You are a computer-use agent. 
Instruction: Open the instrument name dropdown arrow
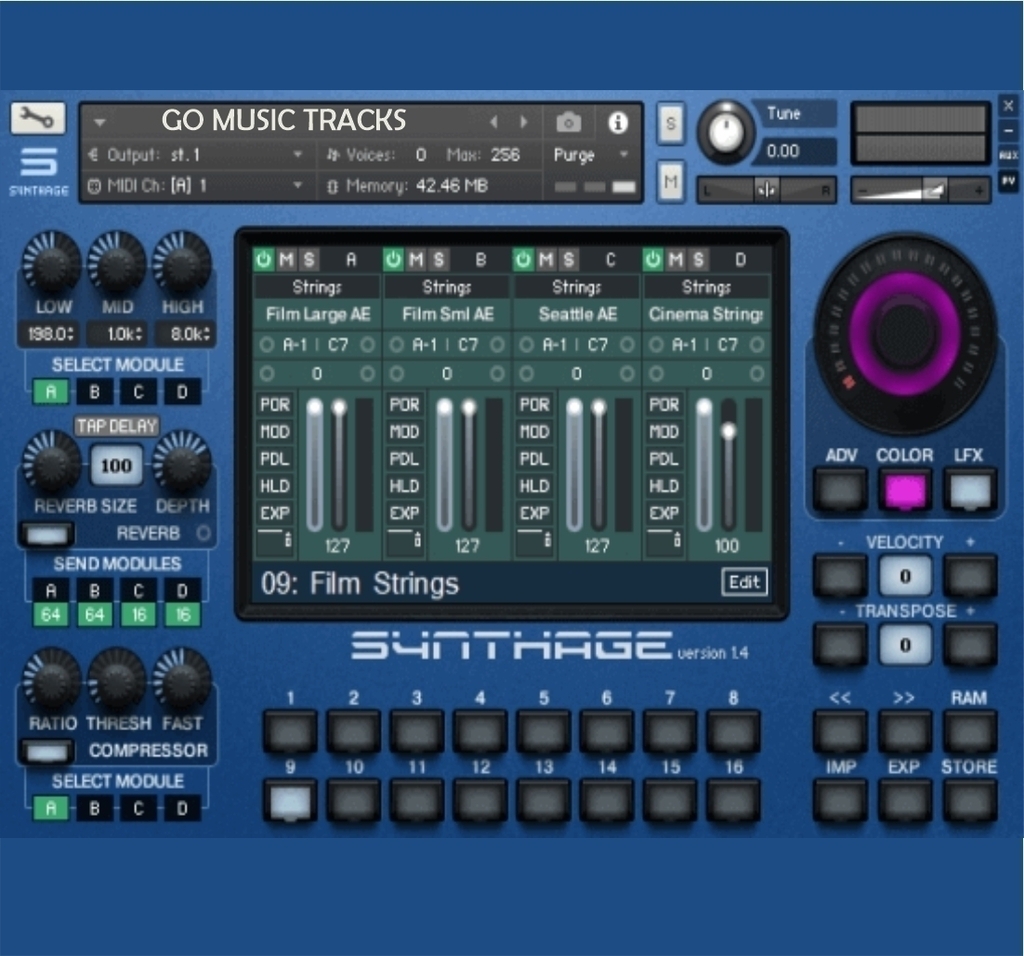[99, 122]
